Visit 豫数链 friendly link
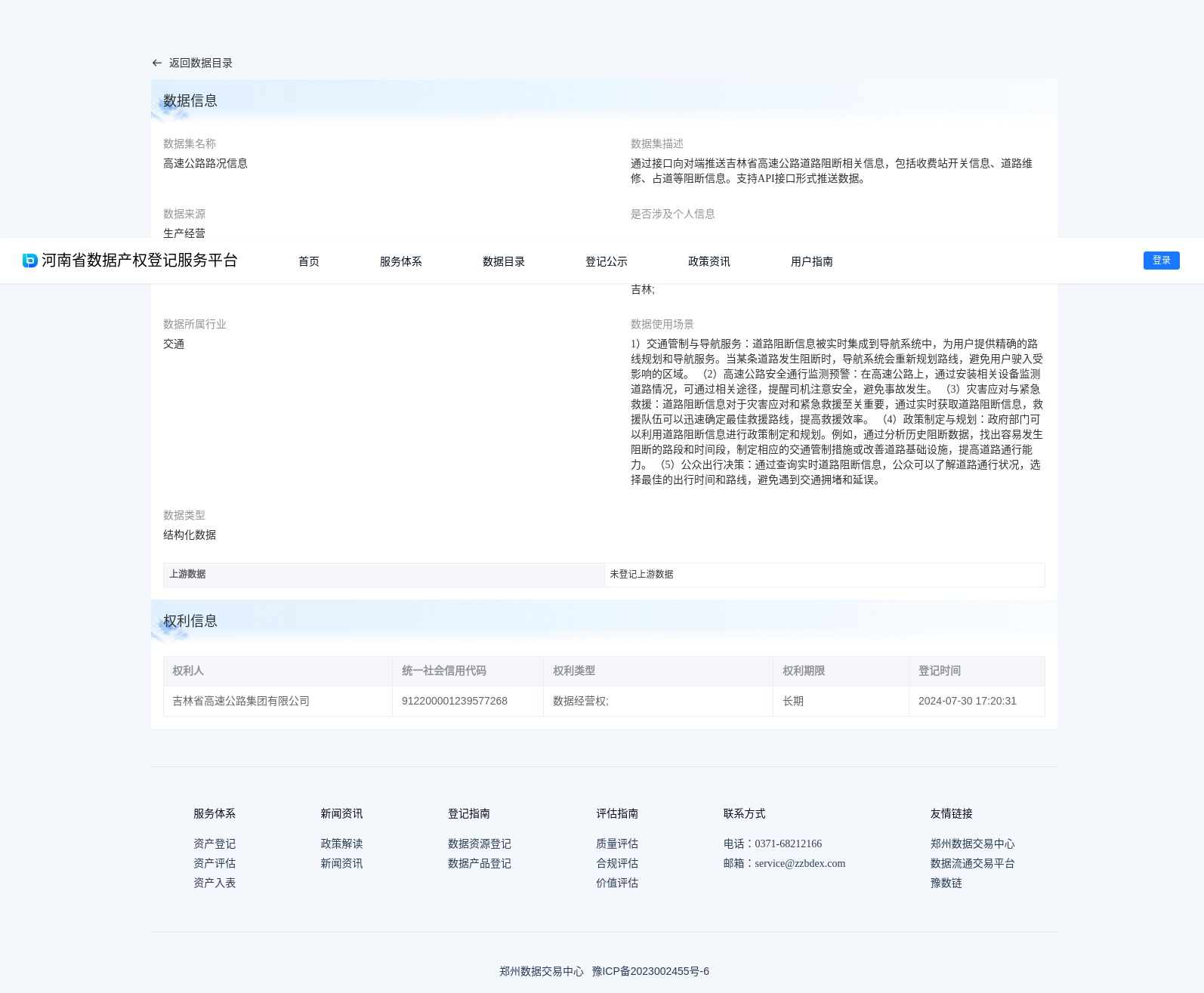1204x993 pixels. [946, 883]
